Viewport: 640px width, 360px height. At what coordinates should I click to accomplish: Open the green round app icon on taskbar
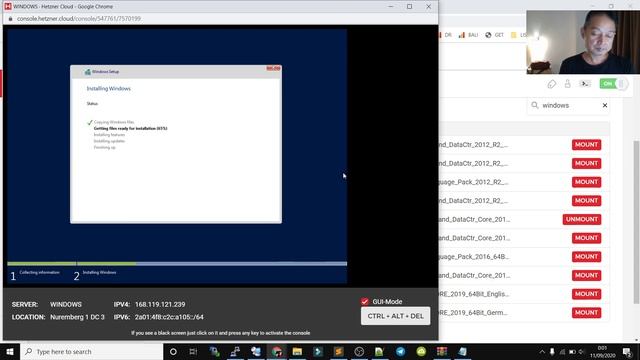(421, 351)
